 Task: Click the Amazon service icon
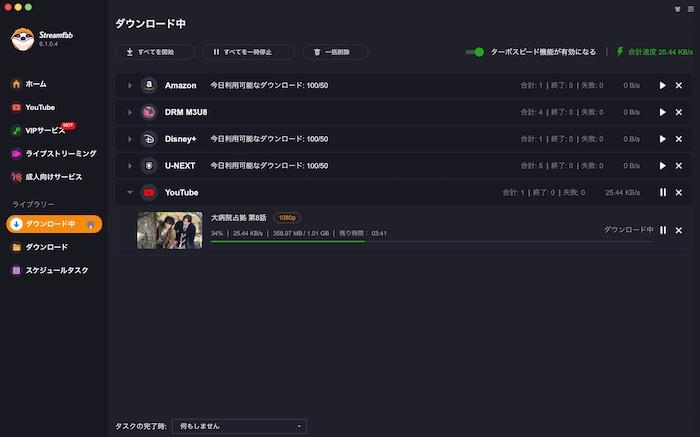(x=149, y=85)
